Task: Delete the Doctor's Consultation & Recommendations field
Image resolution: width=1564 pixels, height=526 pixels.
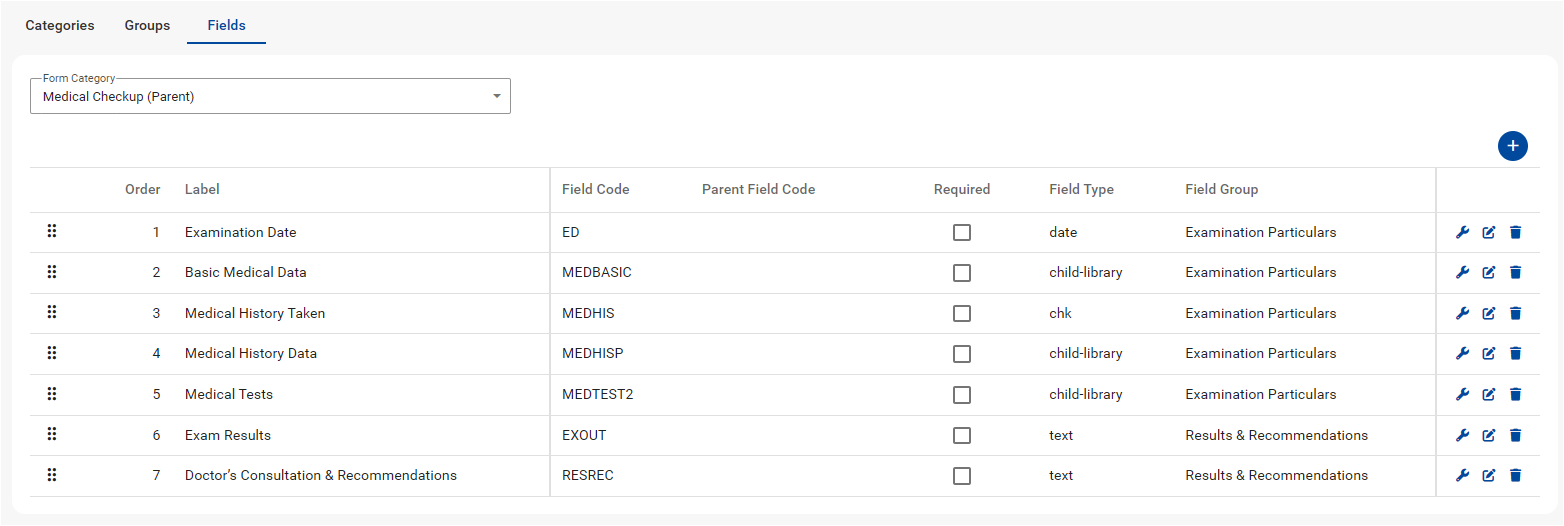Action: pyautogui.click(x=1515, y=475)
